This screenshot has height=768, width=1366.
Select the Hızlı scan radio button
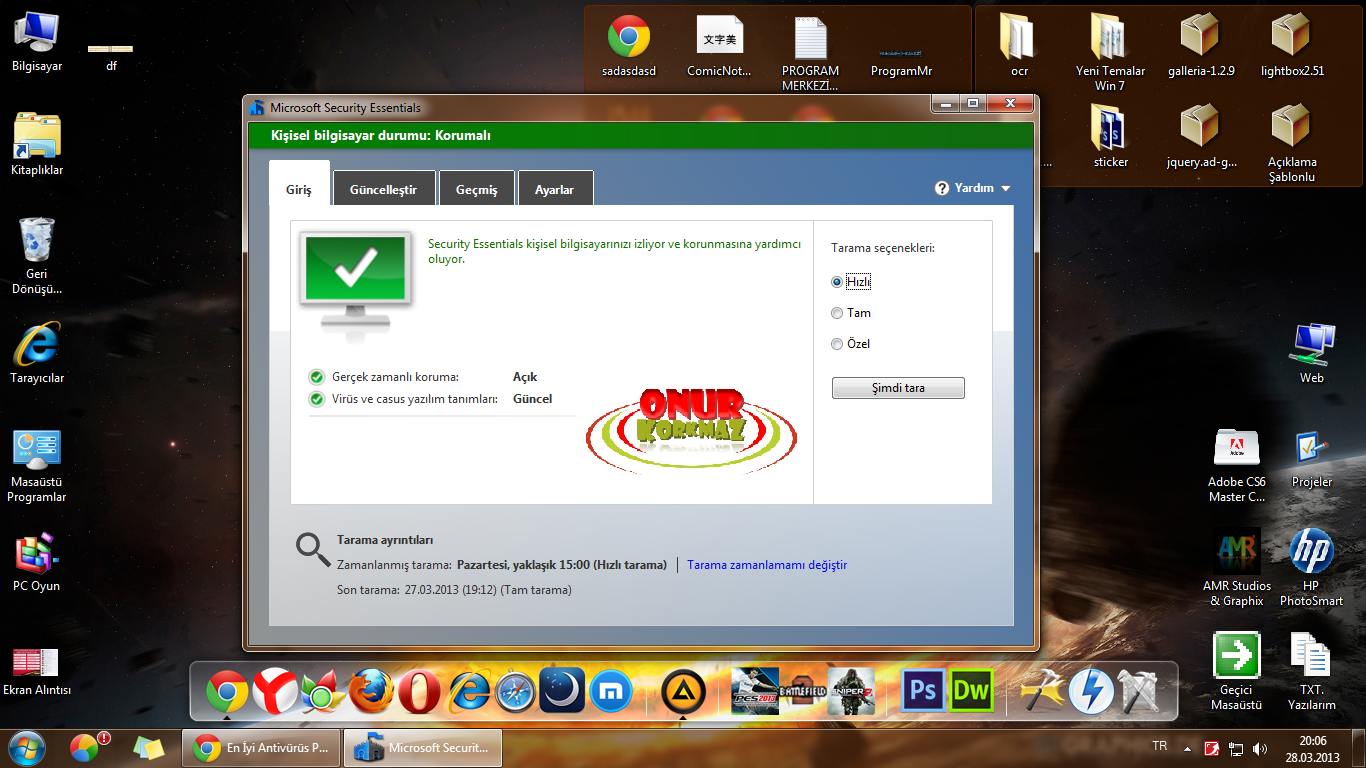(837, 282)
